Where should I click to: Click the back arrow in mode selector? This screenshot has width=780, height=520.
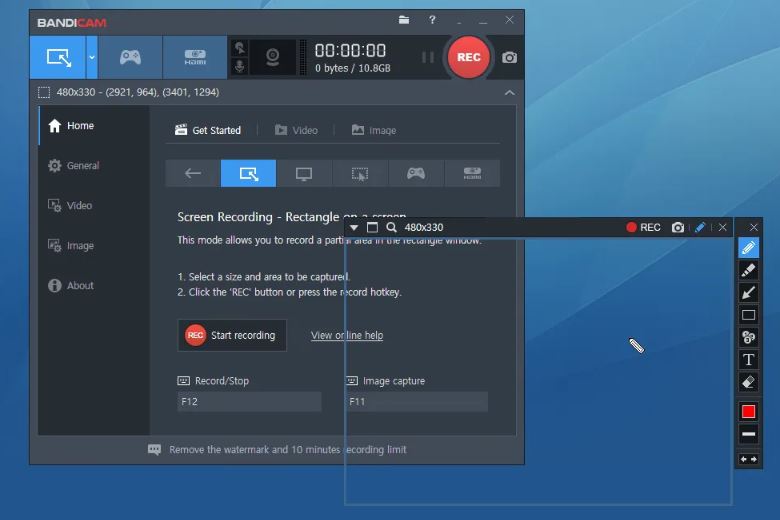pyautogui.click(x=193, y=173)
